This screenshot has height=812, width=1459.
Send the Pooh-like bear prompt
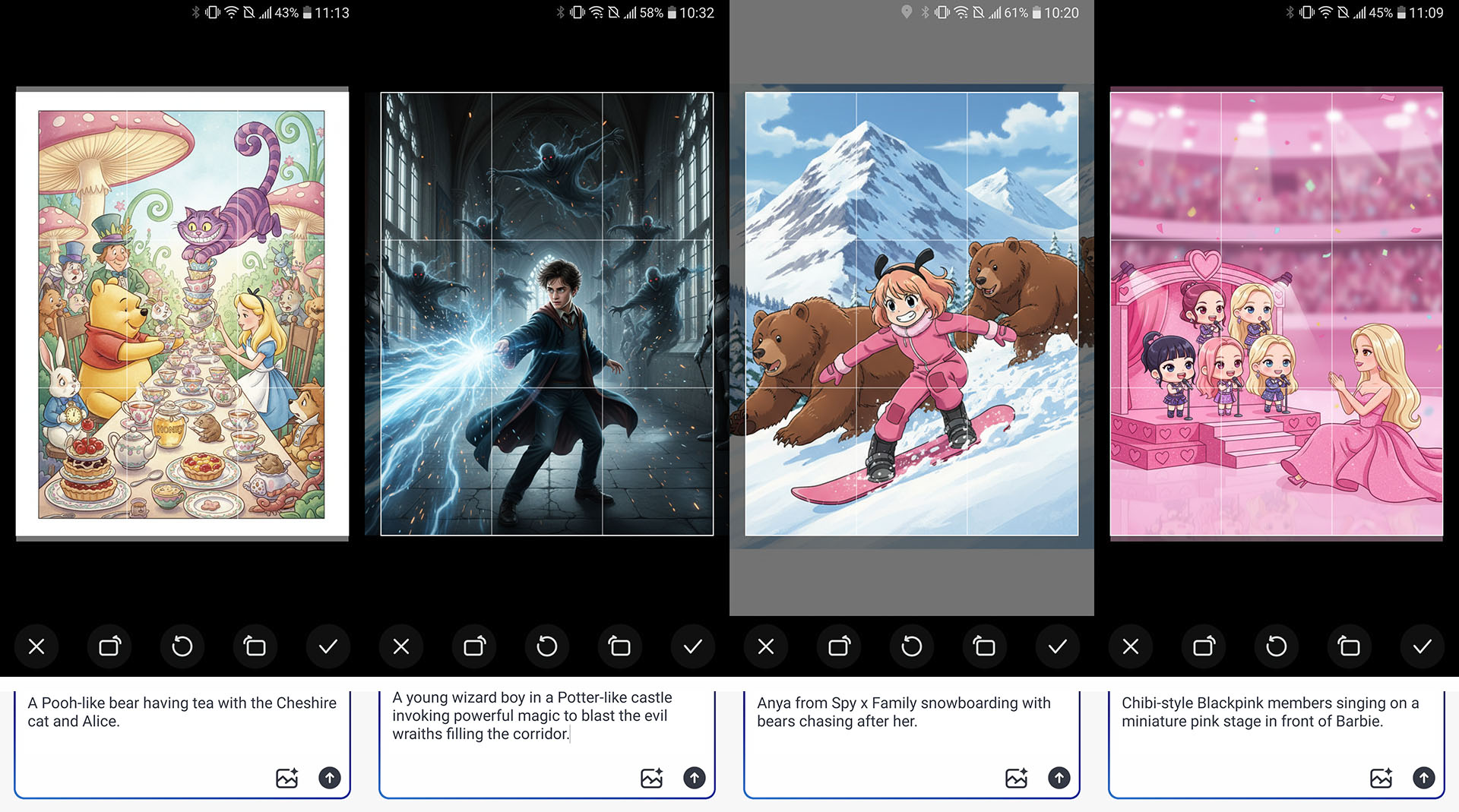[x=329, y=778]
